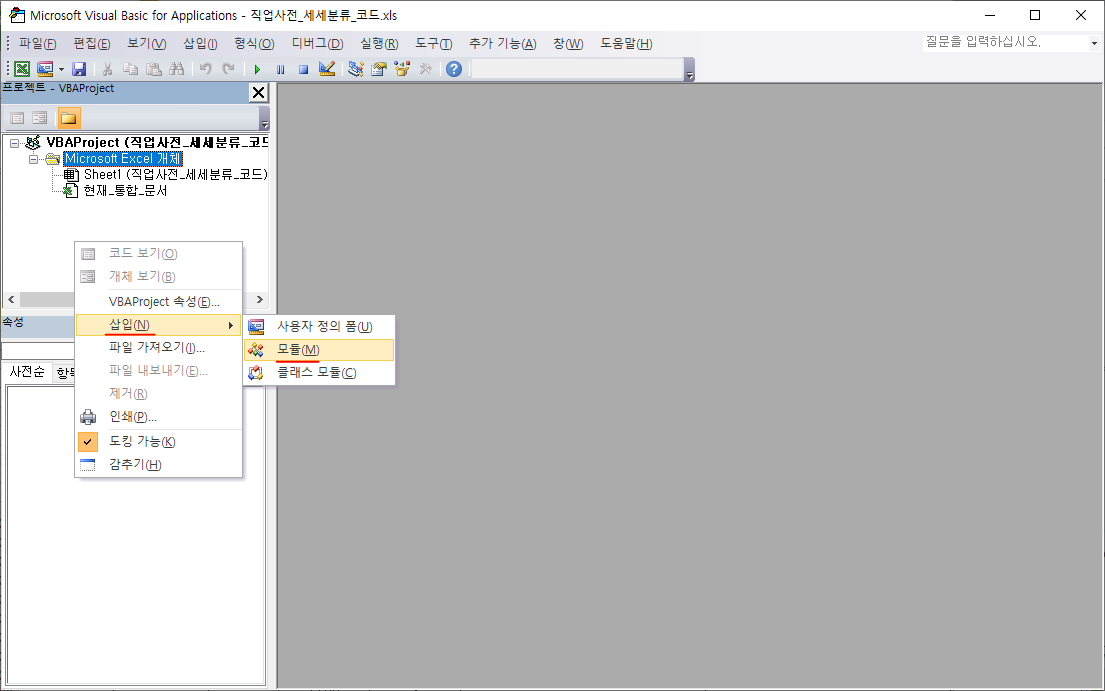
Task: Open the 도움말(H) menu
Action: (626, 44)
